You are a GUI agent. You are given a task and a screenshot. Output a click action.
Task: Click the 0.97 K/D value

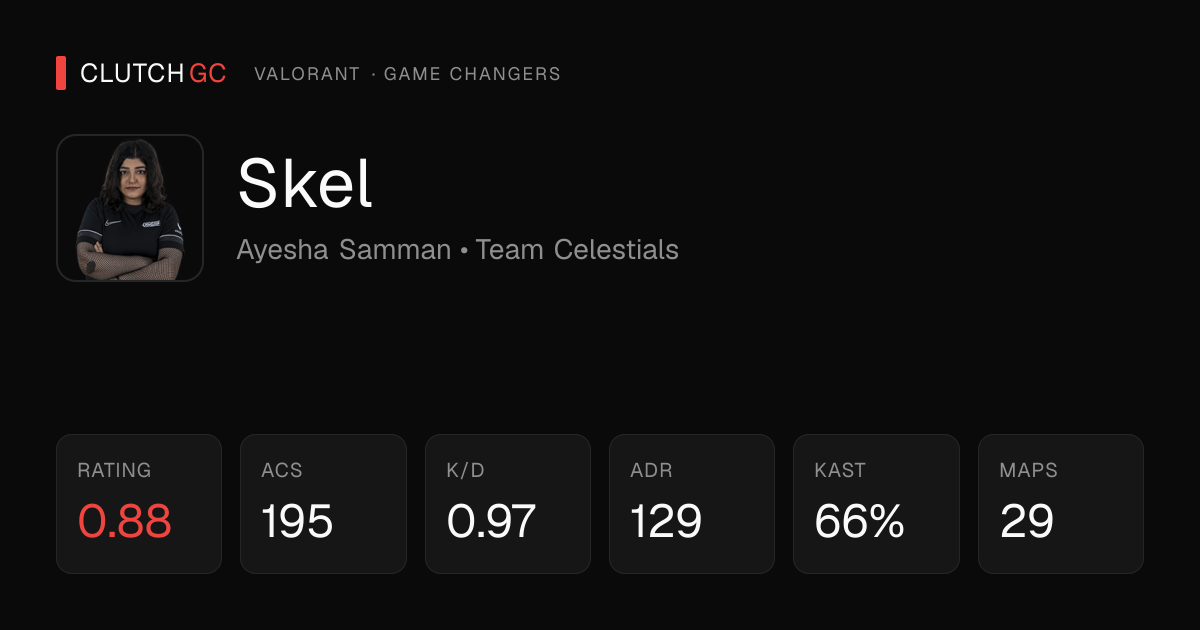click(492, 522)
